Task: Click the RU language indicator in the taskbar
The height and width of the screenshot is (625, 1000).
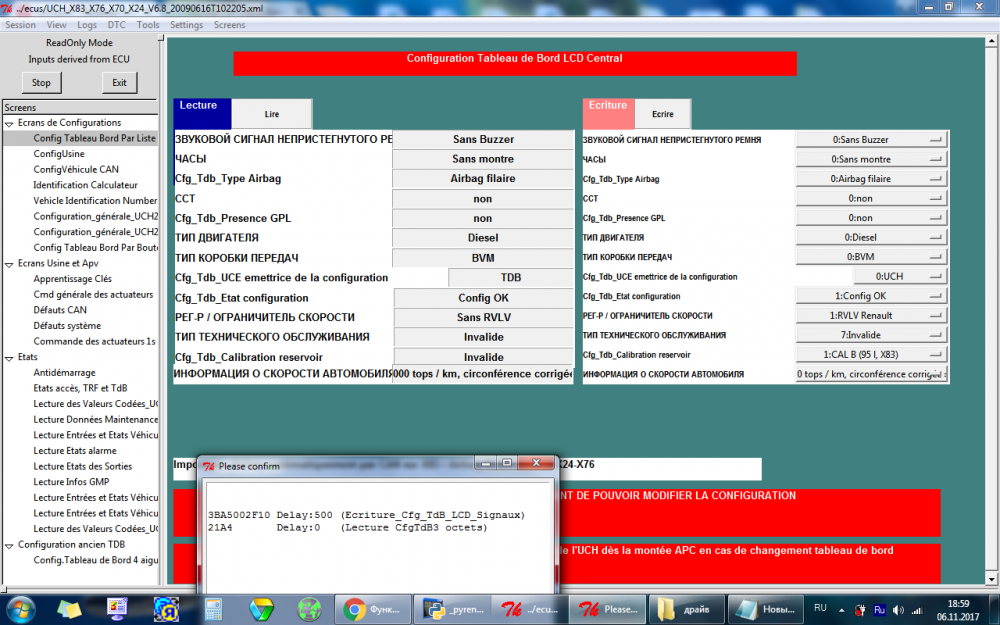Action: (x=820, y=608)
